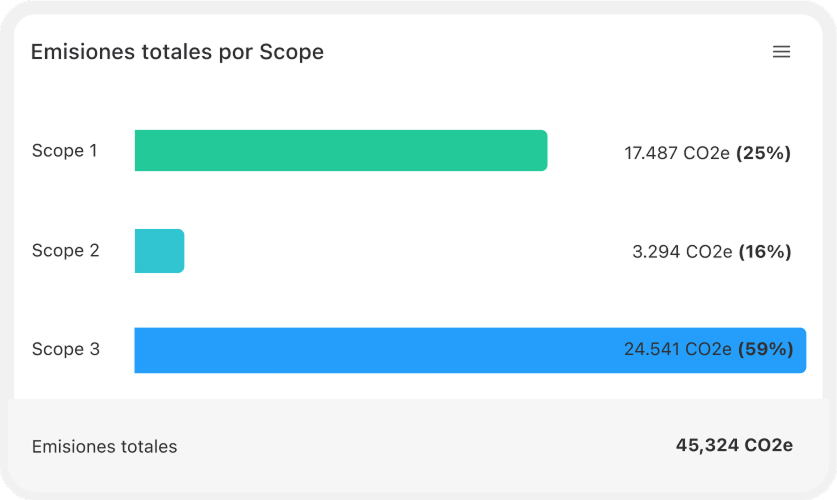This screenshot has width=837, height=500.
Task: Click the Scope 2 row label
Action: [66, 251]
